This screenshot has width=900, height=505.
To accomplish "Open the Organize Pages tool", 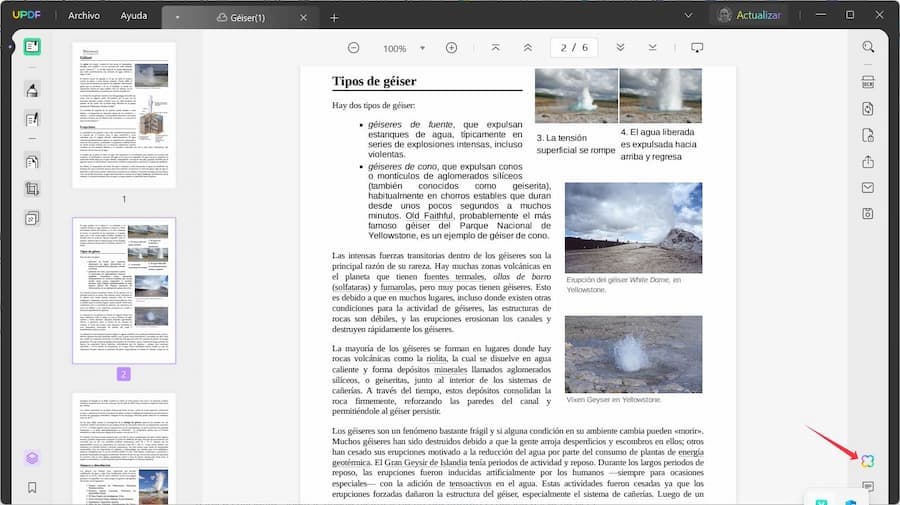I will [32, 162].
